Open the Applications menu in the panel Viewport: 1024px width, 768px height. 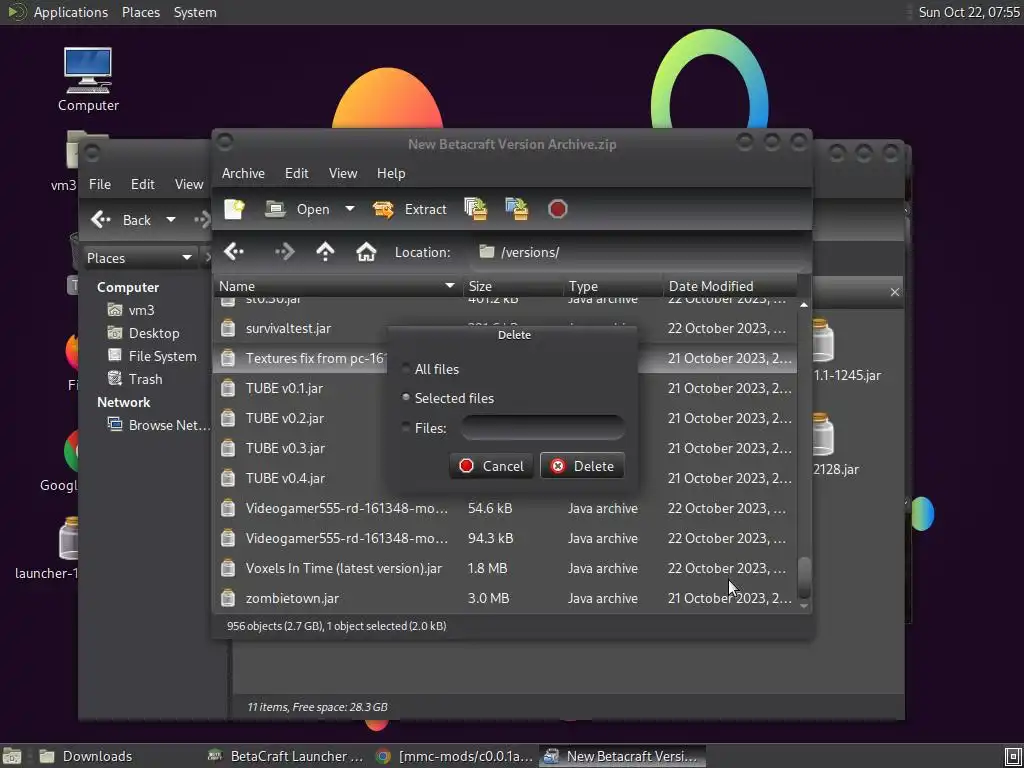pos(71,12)
